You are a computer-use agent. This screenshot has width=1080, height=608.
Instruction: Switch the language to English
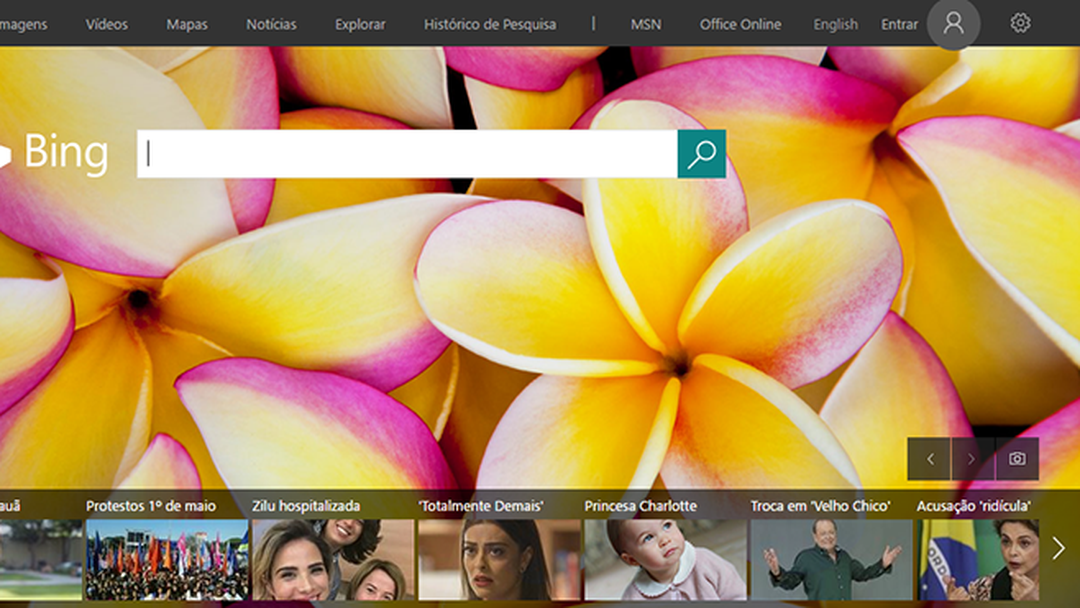tap(835, 24)
